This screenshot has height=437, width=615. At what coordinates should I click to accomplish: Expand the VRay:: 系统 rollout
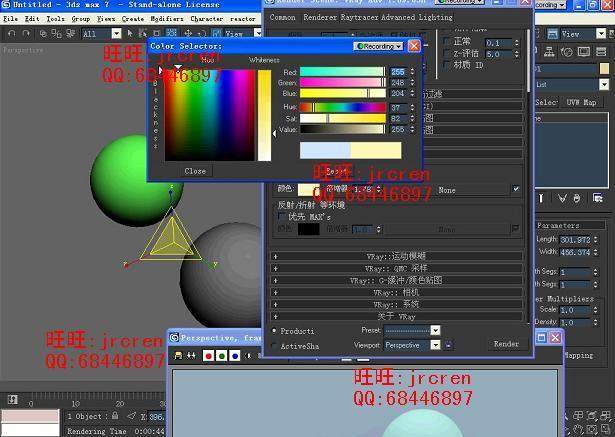396,304
